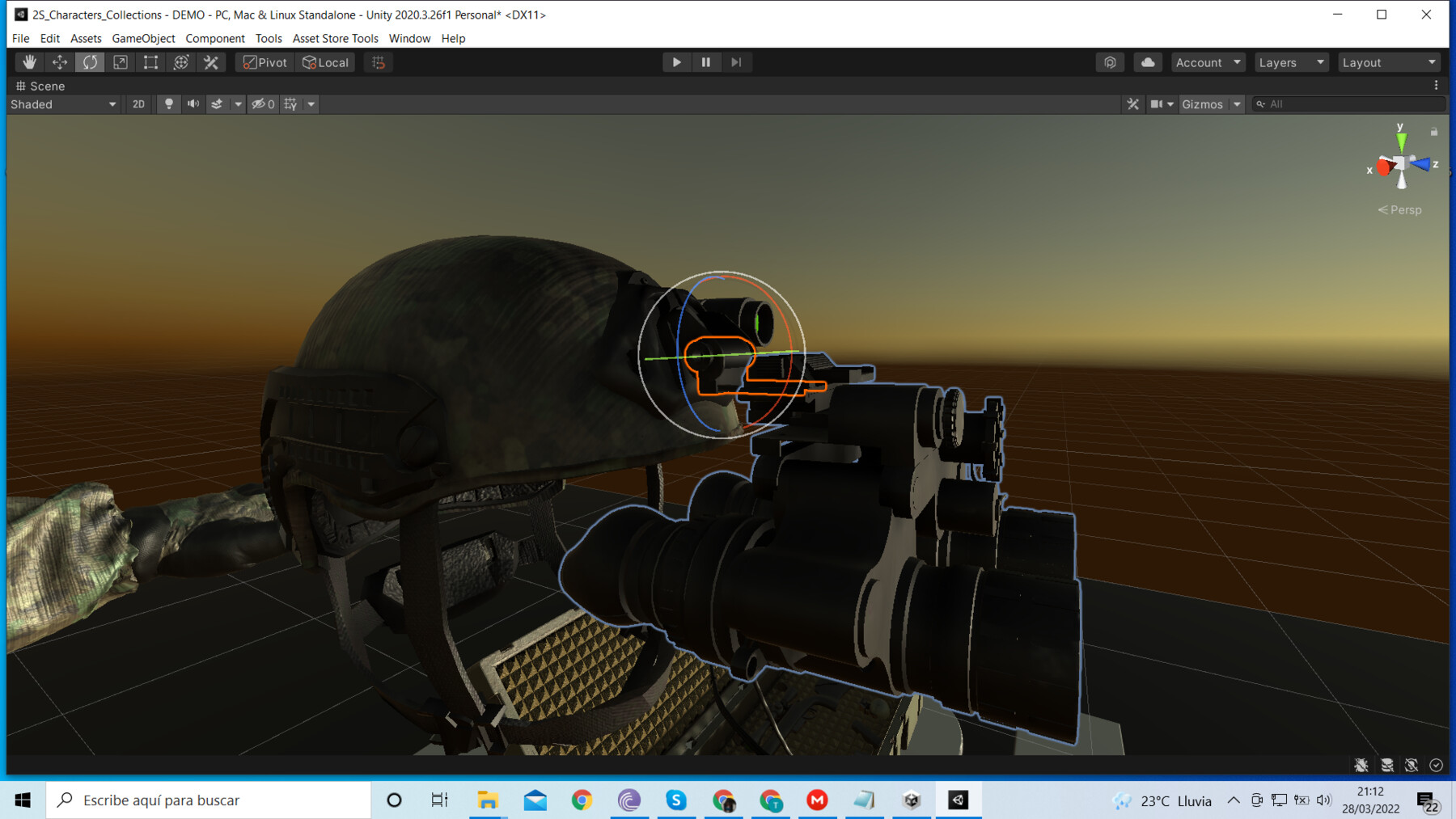Select the Move tool
Screen dimensions: 1456x819
coord(60,62)
